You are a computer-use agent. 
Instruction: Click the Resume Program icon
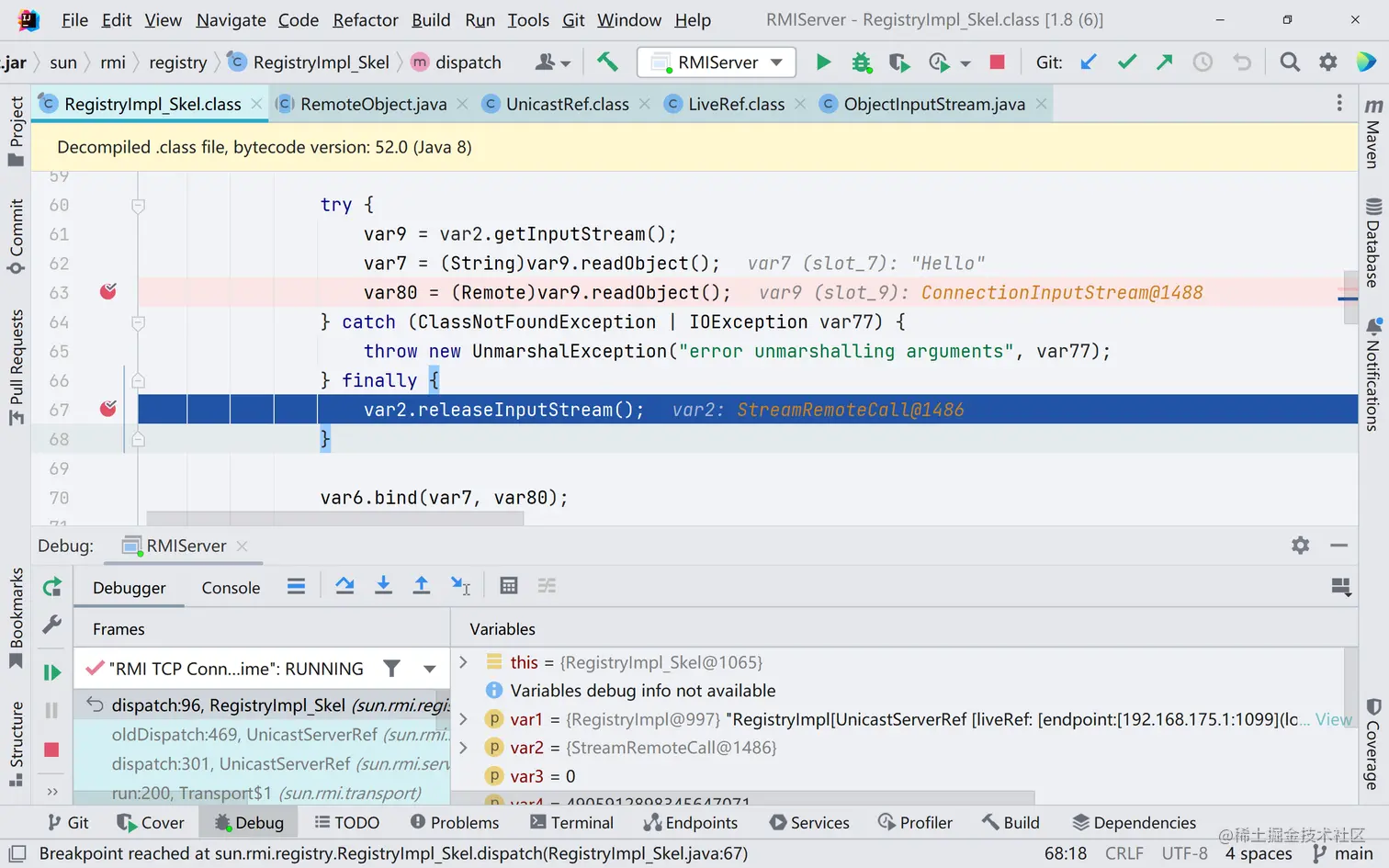click(51, 672)
